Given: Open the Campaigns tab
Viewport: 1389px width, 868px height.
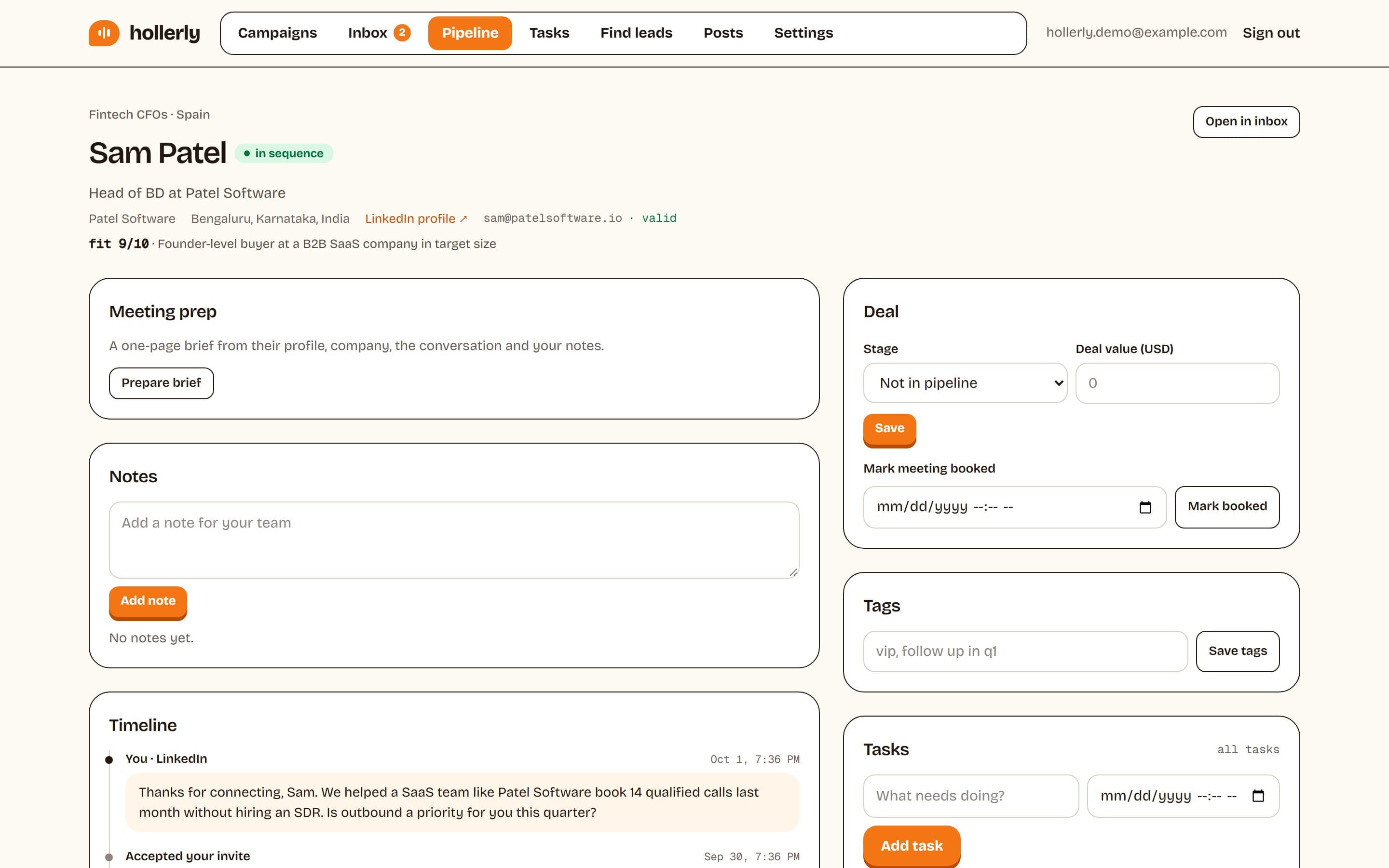Looking at the screenshot, I should tap(277, 33).
